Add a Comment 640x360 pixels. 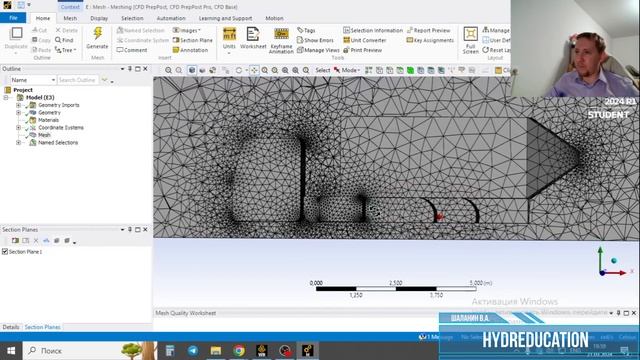(132, 50)
